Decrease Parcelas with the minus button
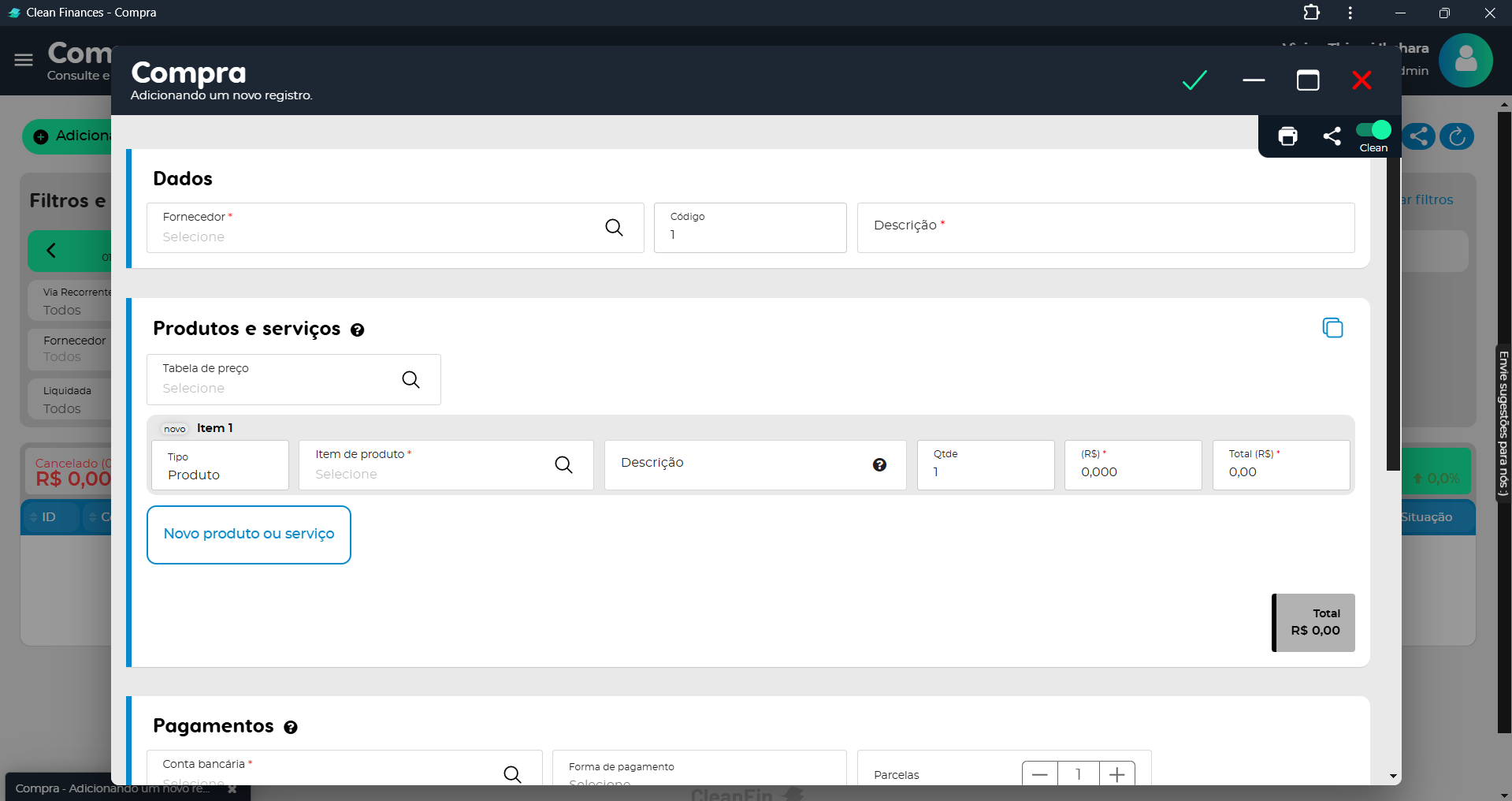 click(x=1040, y=774)
